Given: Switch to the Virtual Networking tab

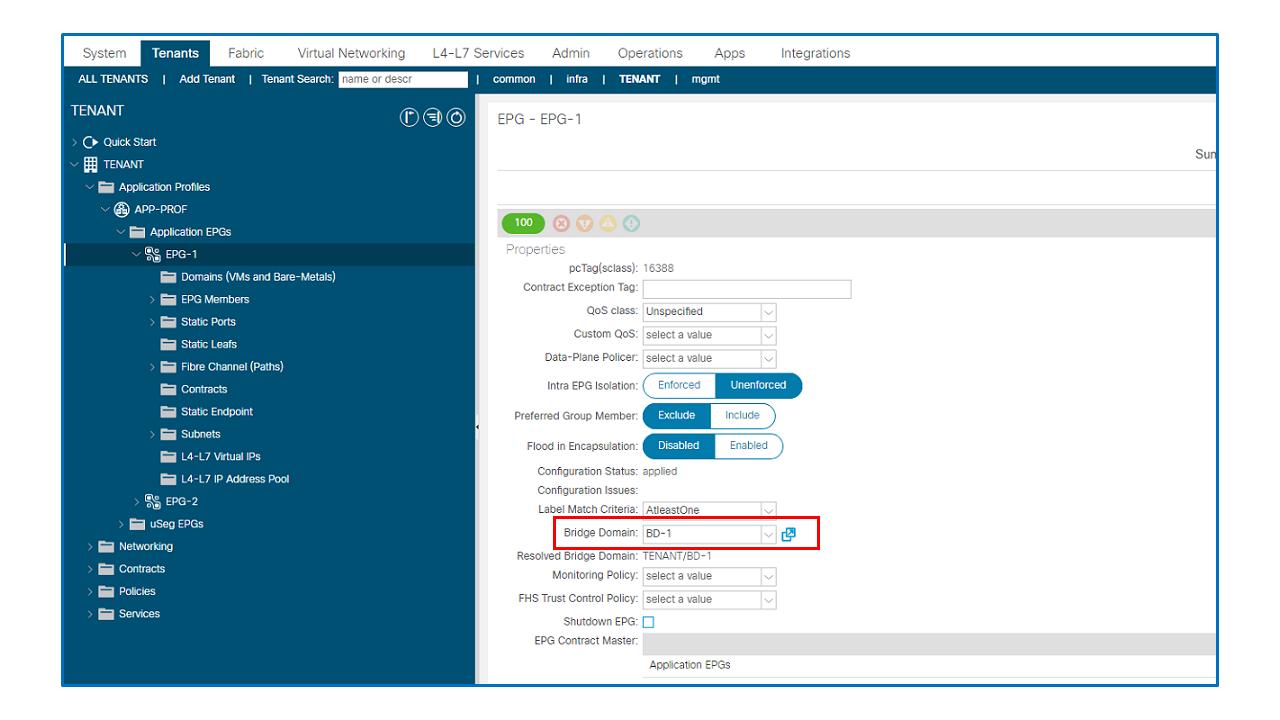Looking at the screenshot, I should pos(351,53).
